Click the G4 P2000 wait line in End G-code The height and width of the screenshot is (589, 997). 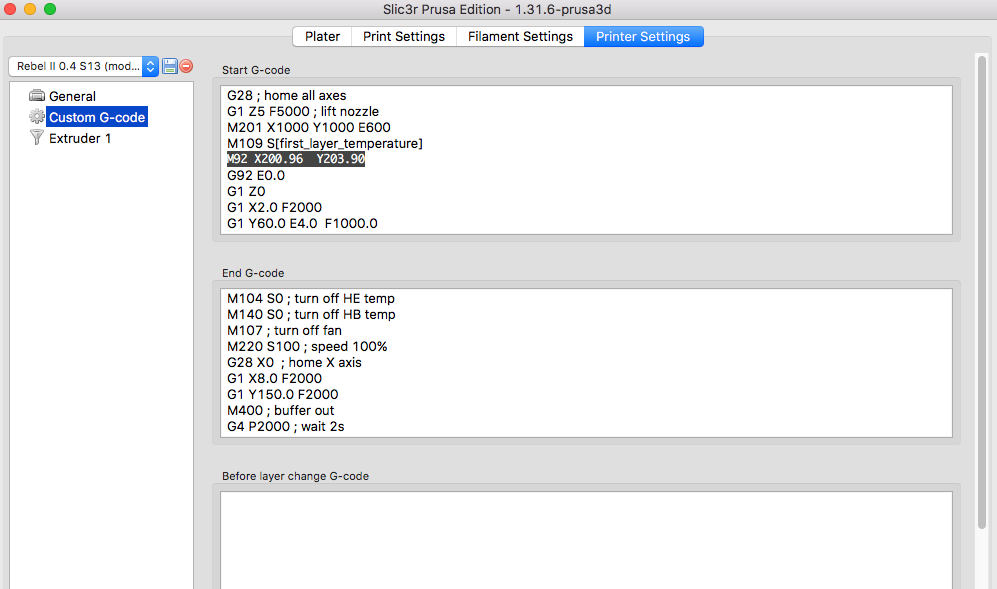(x=286, y=426)
